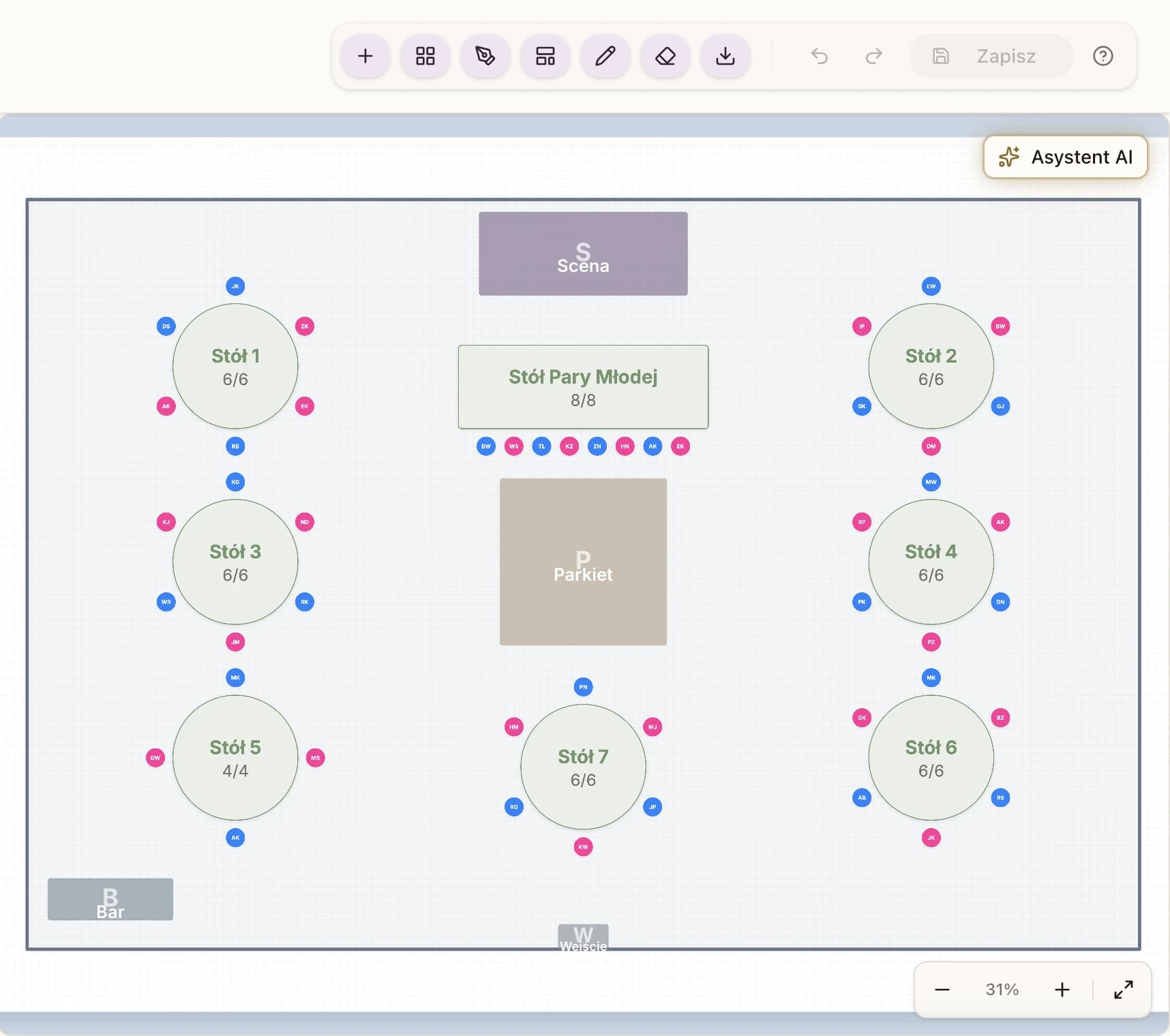This screenshot has height=1036, width=1170.
Task: Select the Stół 5 round table
Action: 235,757
